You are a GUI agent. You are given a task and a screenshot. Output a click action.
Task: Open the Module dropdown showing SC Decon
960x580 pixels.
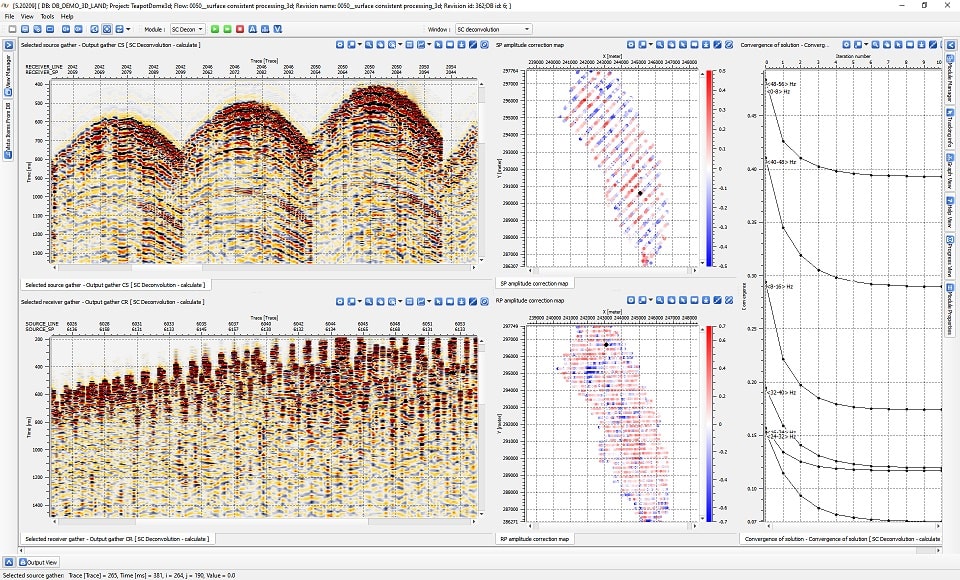(x=187, y=30)
